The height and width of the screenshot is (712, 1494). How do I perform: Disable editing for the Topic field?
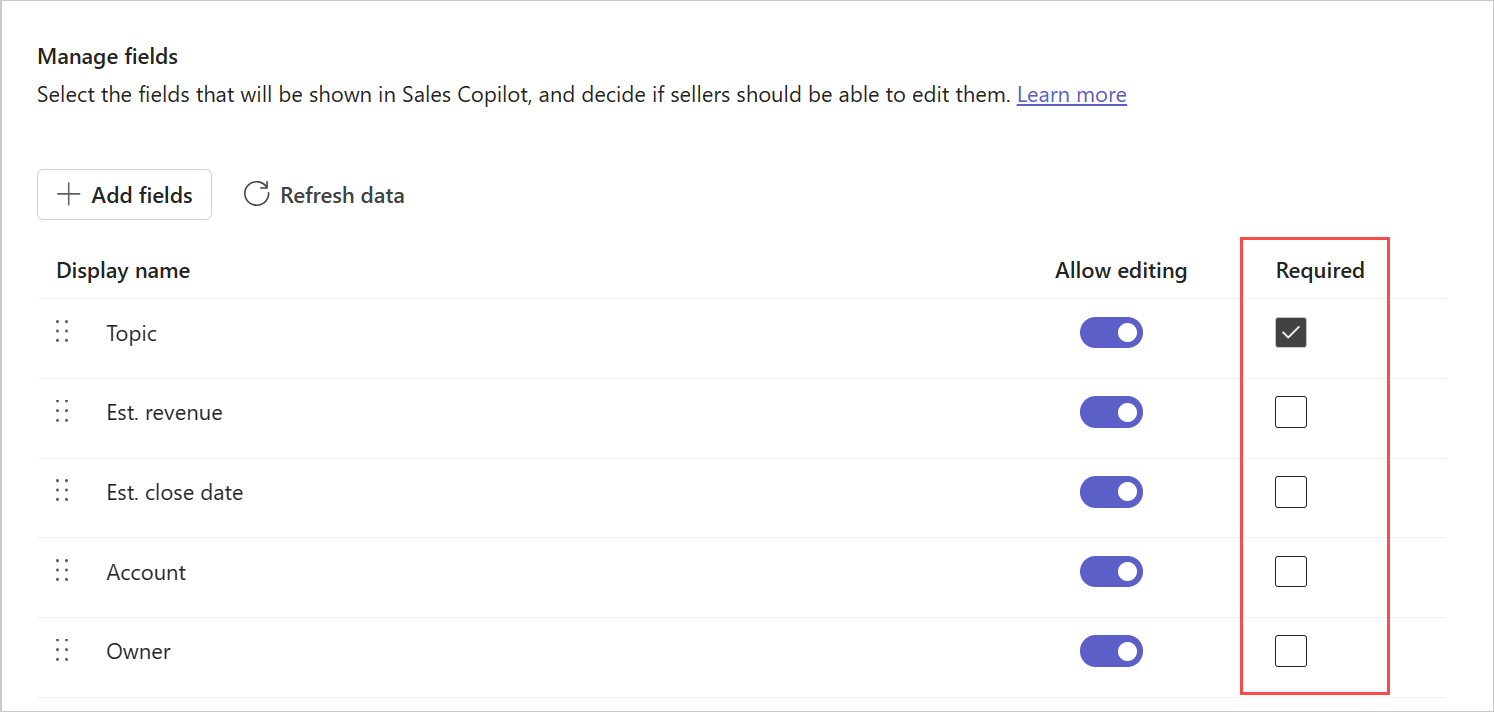pos(1111,332)
